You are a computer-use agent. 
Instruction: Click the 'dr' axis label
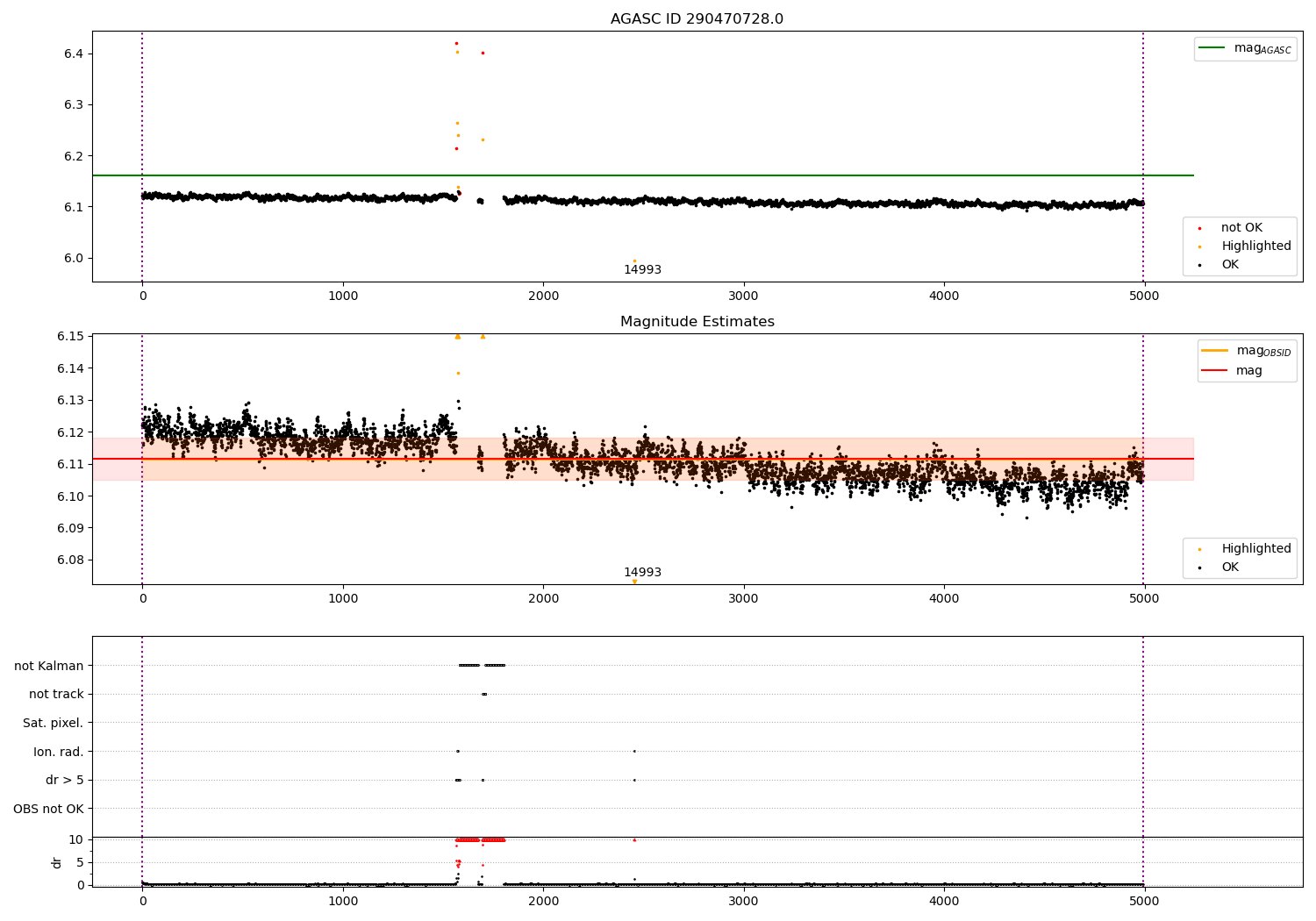pos(57,862)
